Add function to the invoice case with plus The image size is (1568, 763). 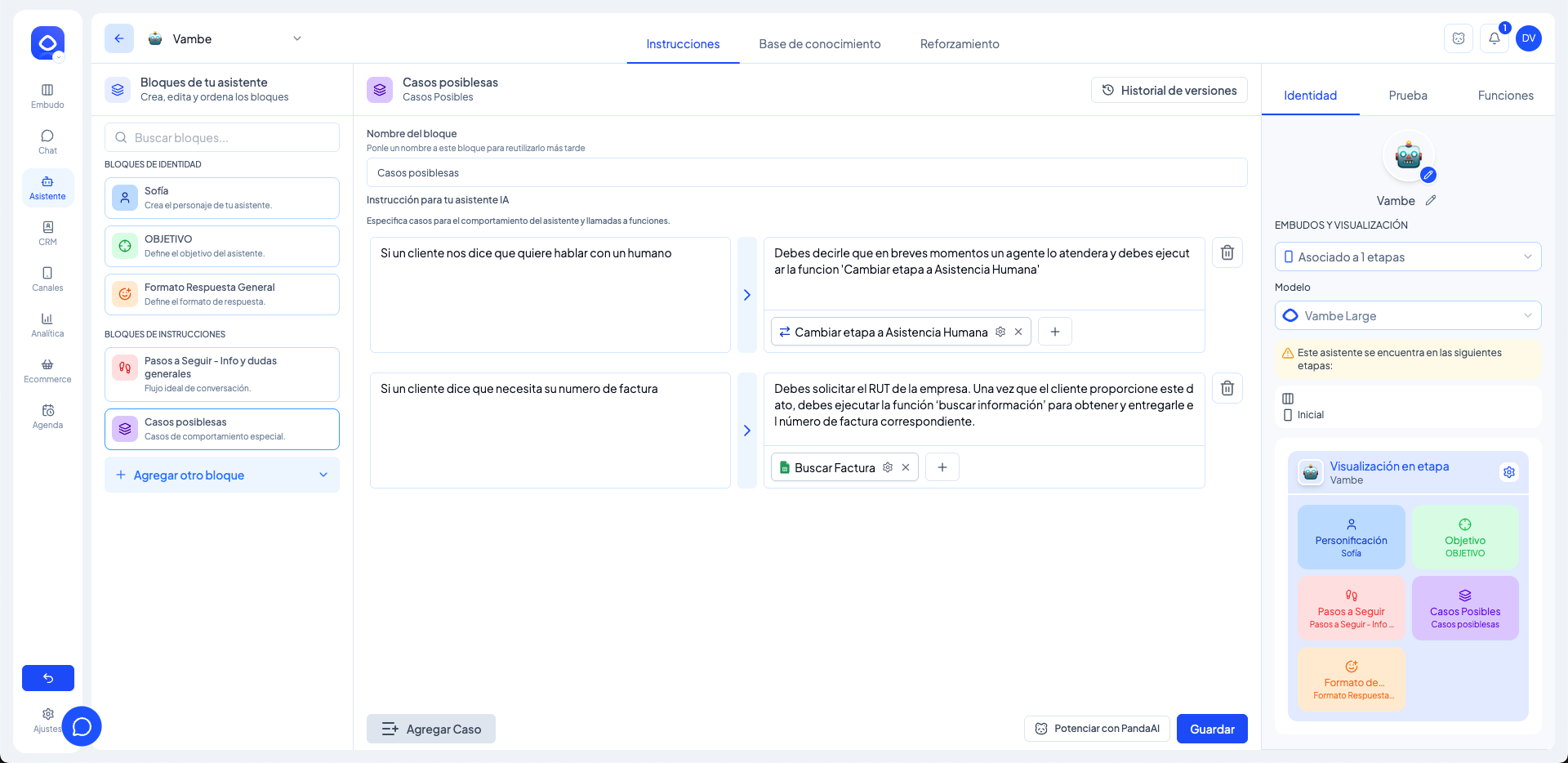click(942, 467)
